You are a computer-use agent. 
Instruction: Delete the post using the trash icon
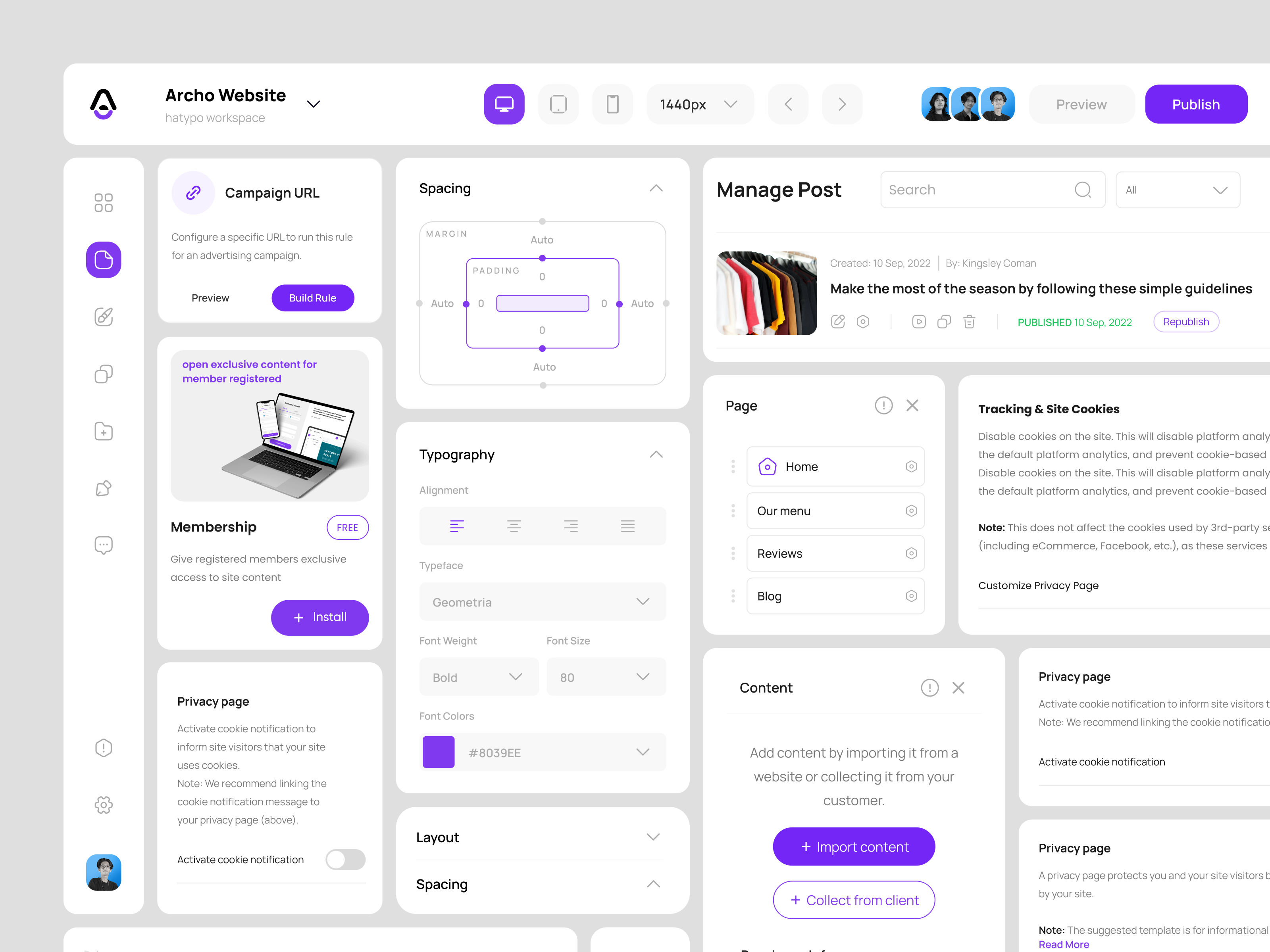click(969, 321)
